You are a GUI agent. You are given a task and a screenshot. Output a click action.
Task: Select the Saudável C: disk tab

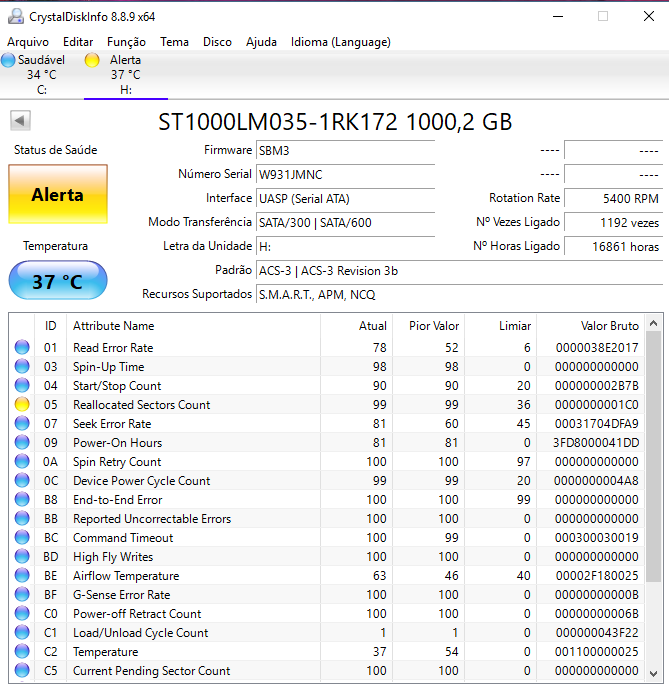pos(42,74)
